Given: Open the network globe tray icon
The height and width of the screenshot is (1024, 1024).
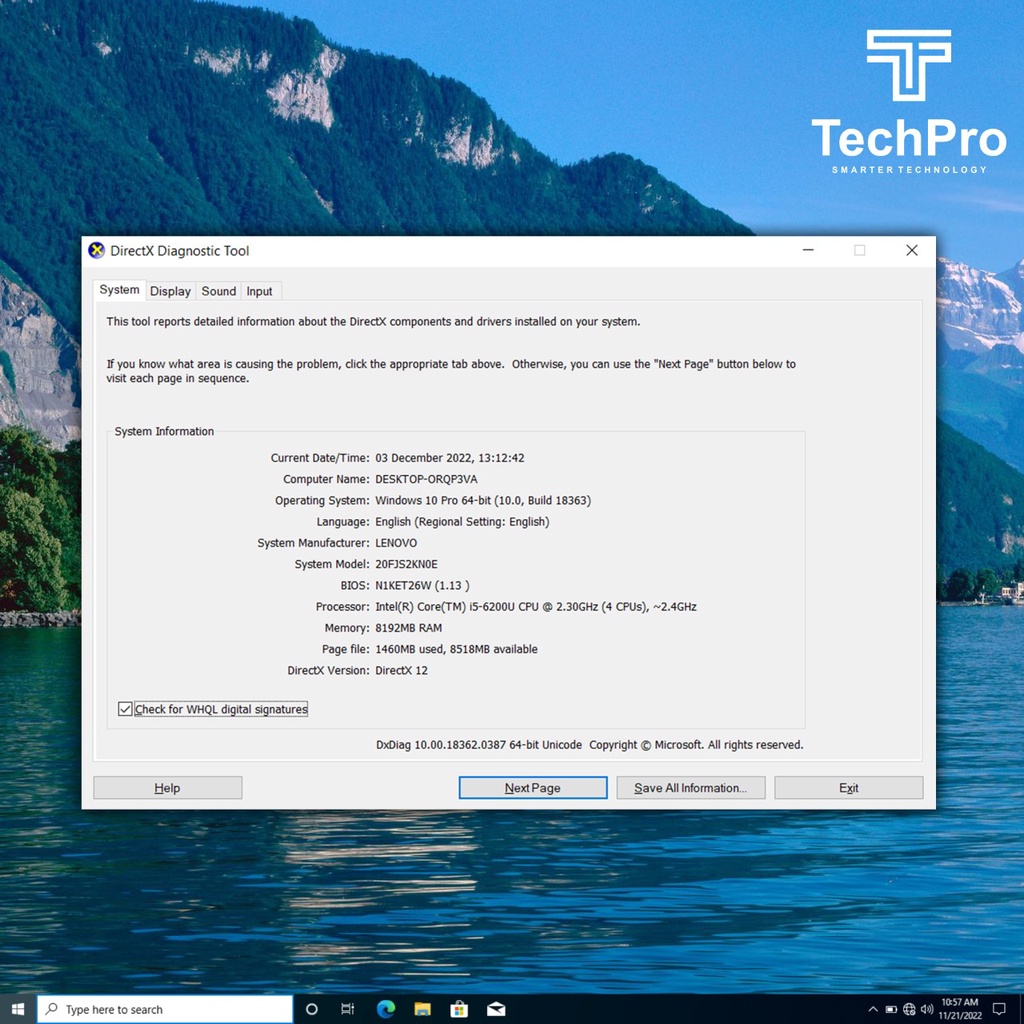Looking at the screenshot, I should 909,1009.
